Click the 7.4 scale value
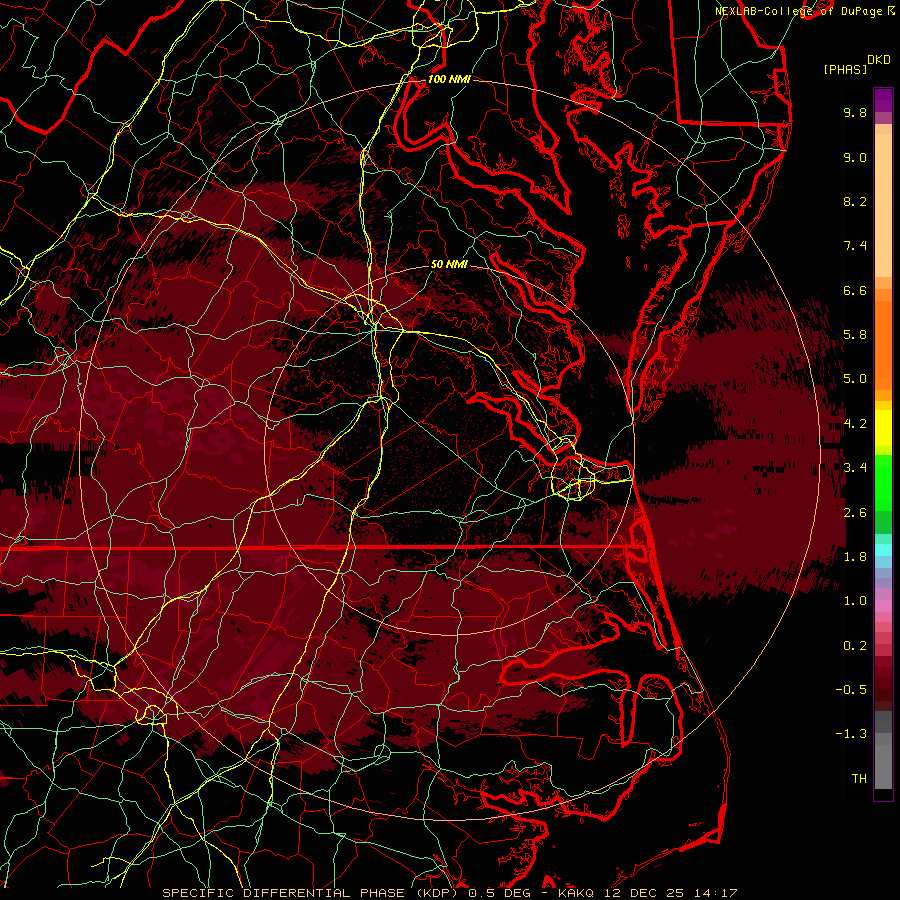 pos(855,246)
